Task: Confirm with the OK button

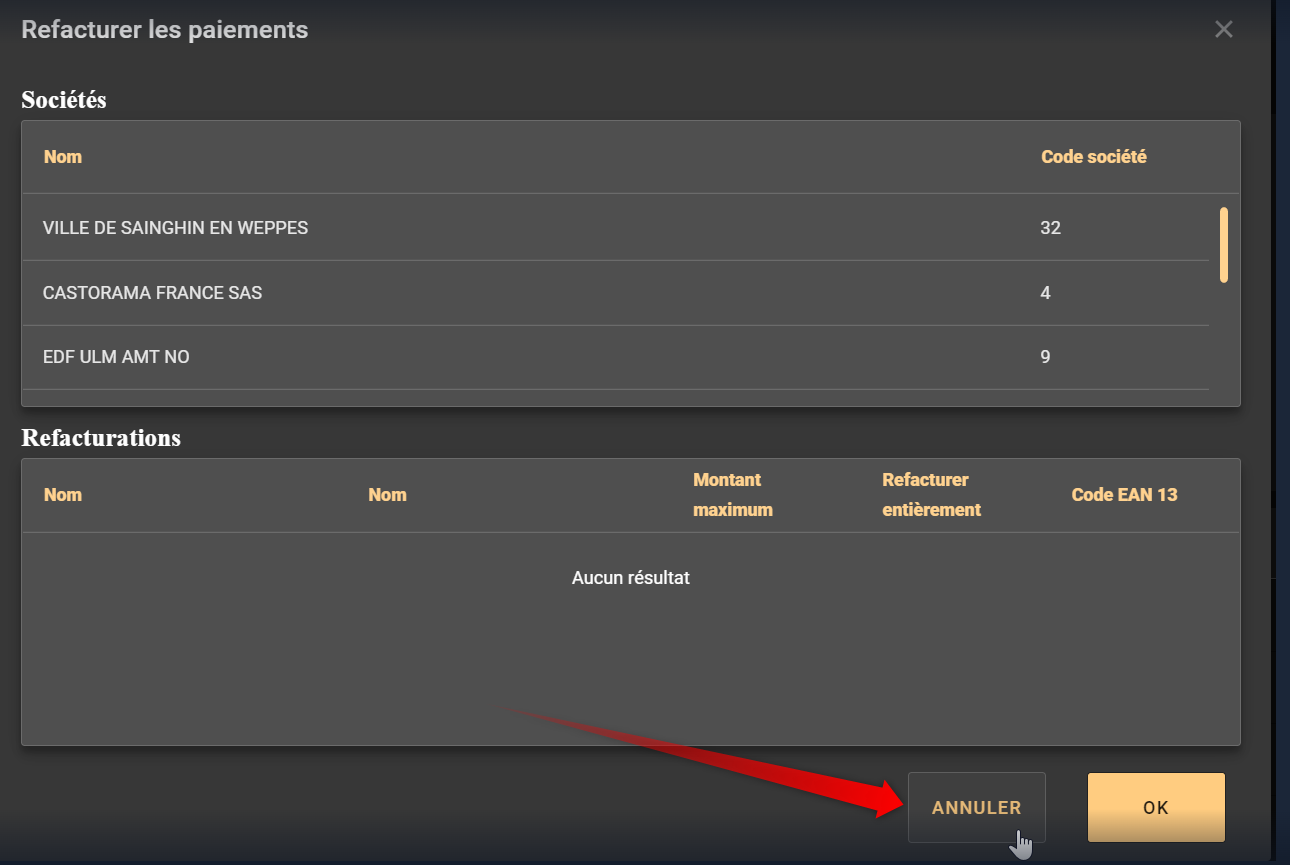Action: coord(1156,808)
